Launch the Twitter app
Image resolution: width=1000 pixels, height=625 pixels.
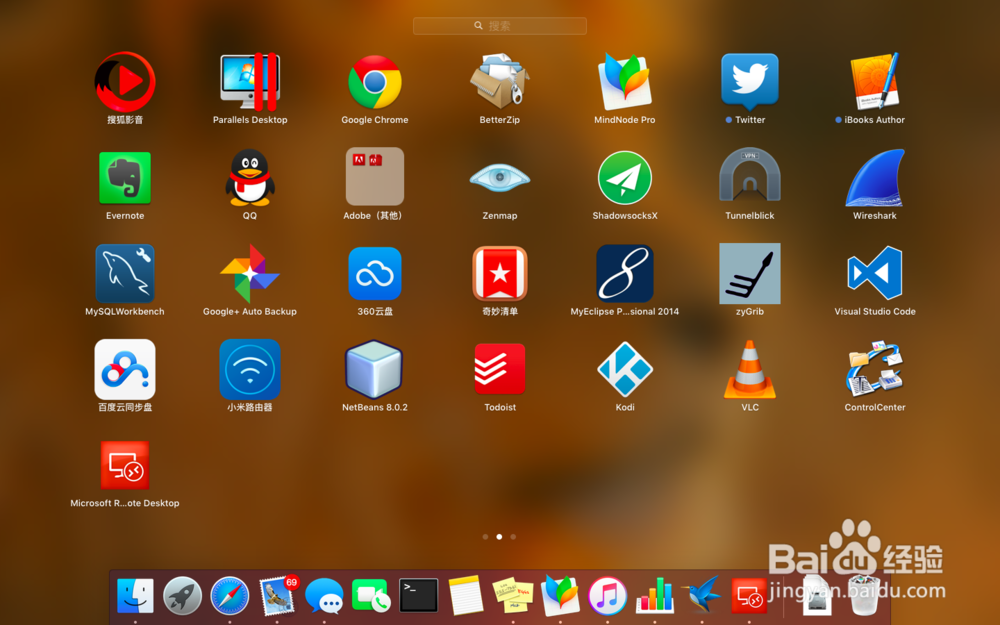(x=749, y=82)
